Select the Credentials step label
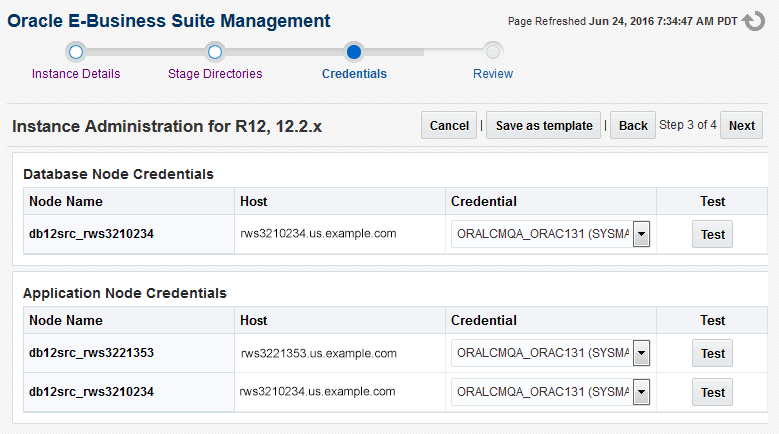779x434 pixels. pos(354,73)
